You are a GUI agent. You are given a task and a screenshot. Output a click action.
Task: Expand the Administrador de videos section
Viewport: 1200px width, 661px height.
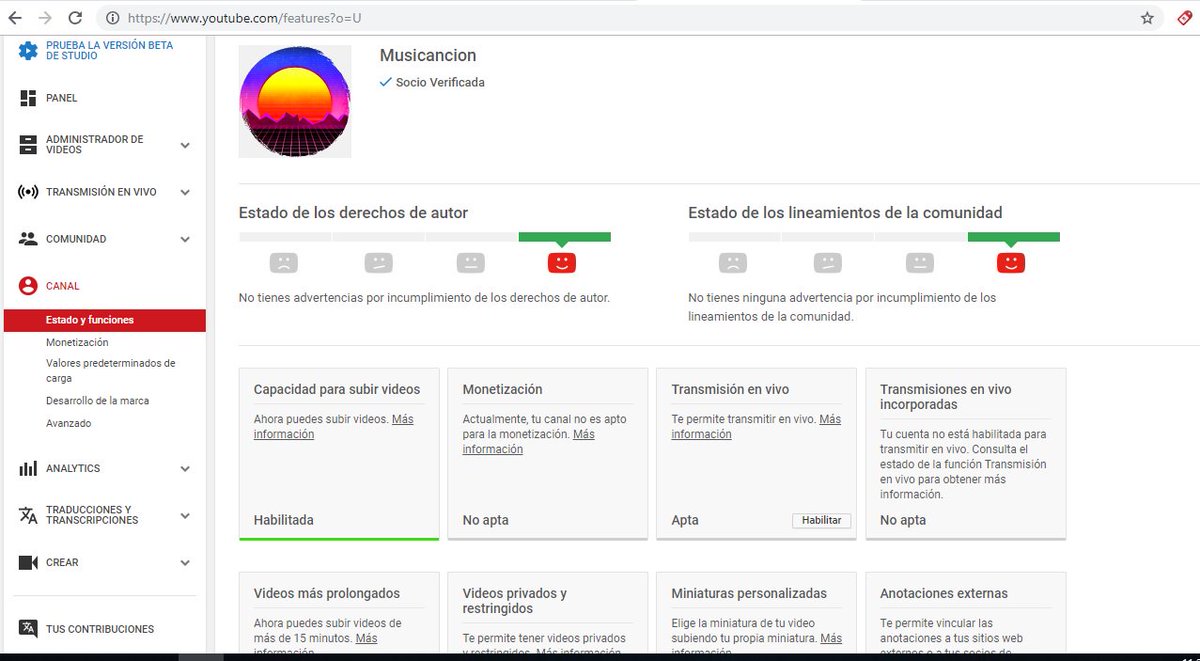(x=185, y=145)
